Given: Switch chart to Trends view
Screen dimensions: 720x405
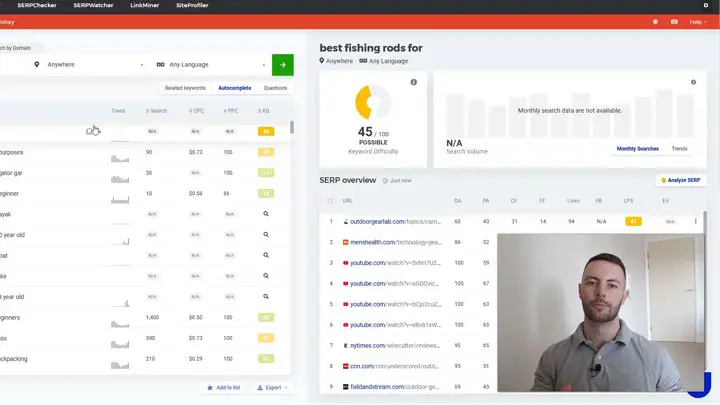Looking at the screenshot, I should pos(679,148).
